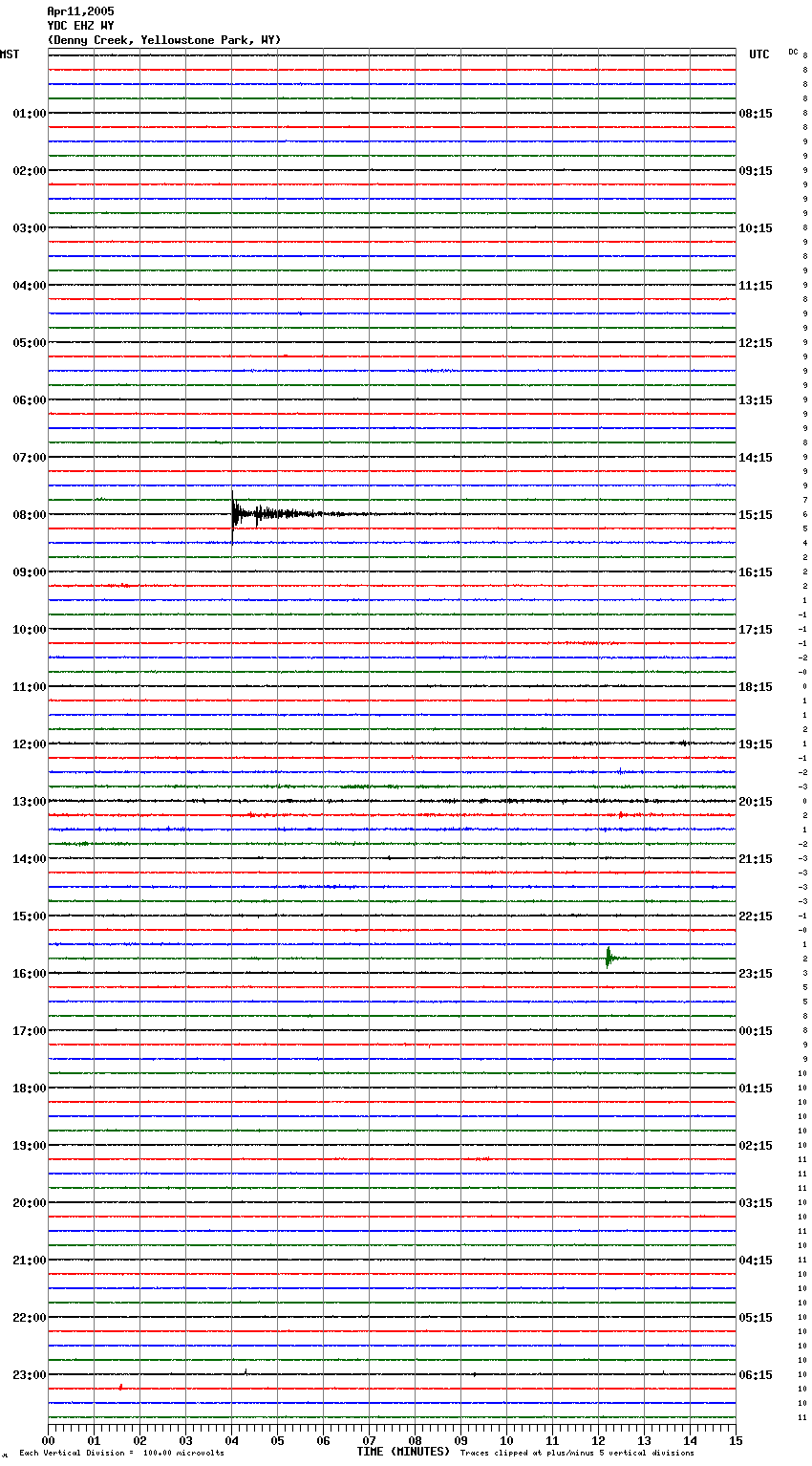The height and width of the screenshot is (1466, 812).
Task: Select the 07:00 MST time label
Action: pyautogui.click(x=29, y=458)
